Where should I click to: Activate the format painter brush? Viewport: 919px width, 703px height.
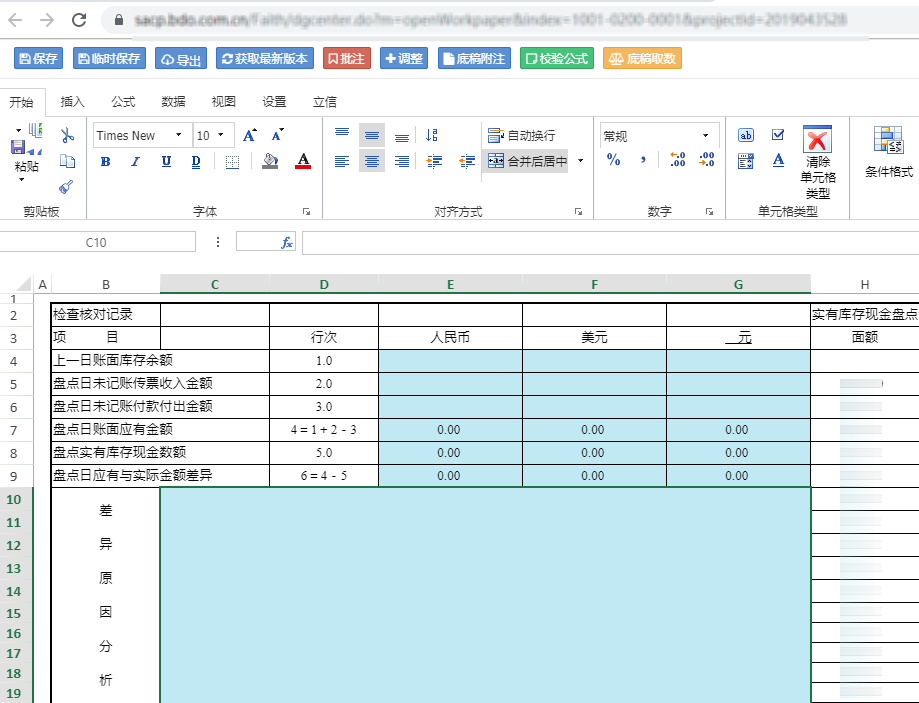[66, 187]
